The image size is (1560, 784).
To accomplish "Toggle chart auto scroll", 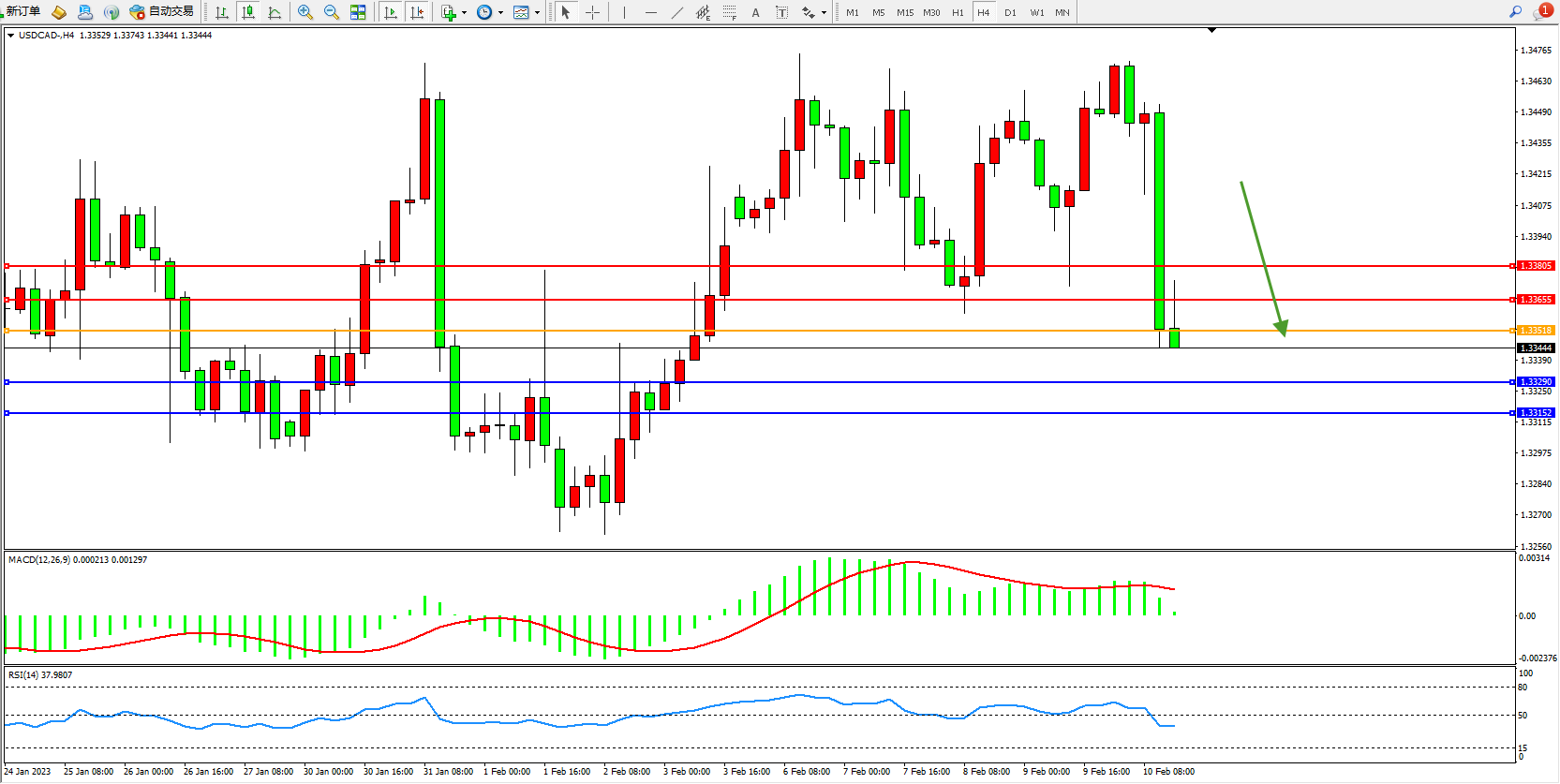I will click(391, 12).
